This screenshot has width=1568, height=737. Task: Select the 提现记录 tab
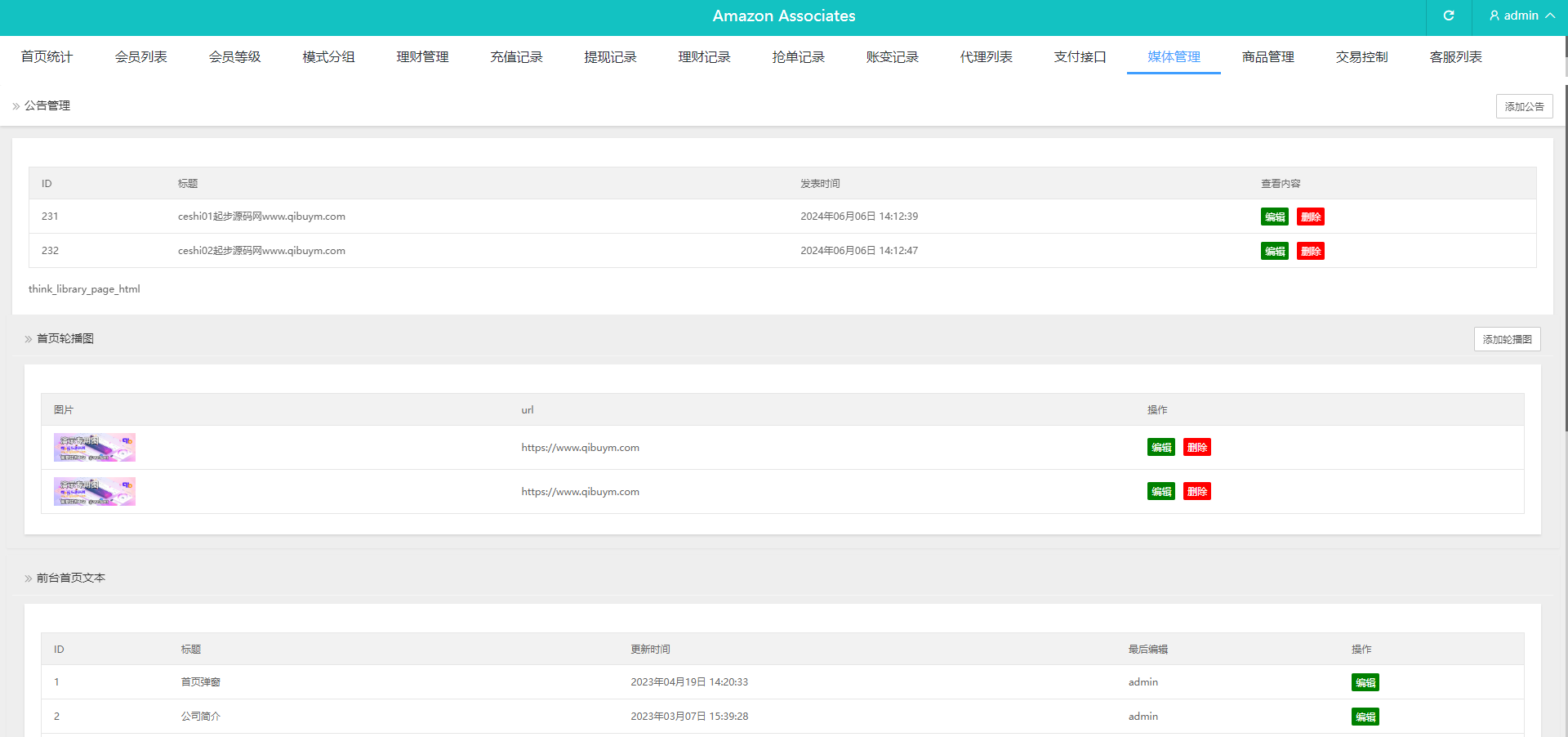610,57
